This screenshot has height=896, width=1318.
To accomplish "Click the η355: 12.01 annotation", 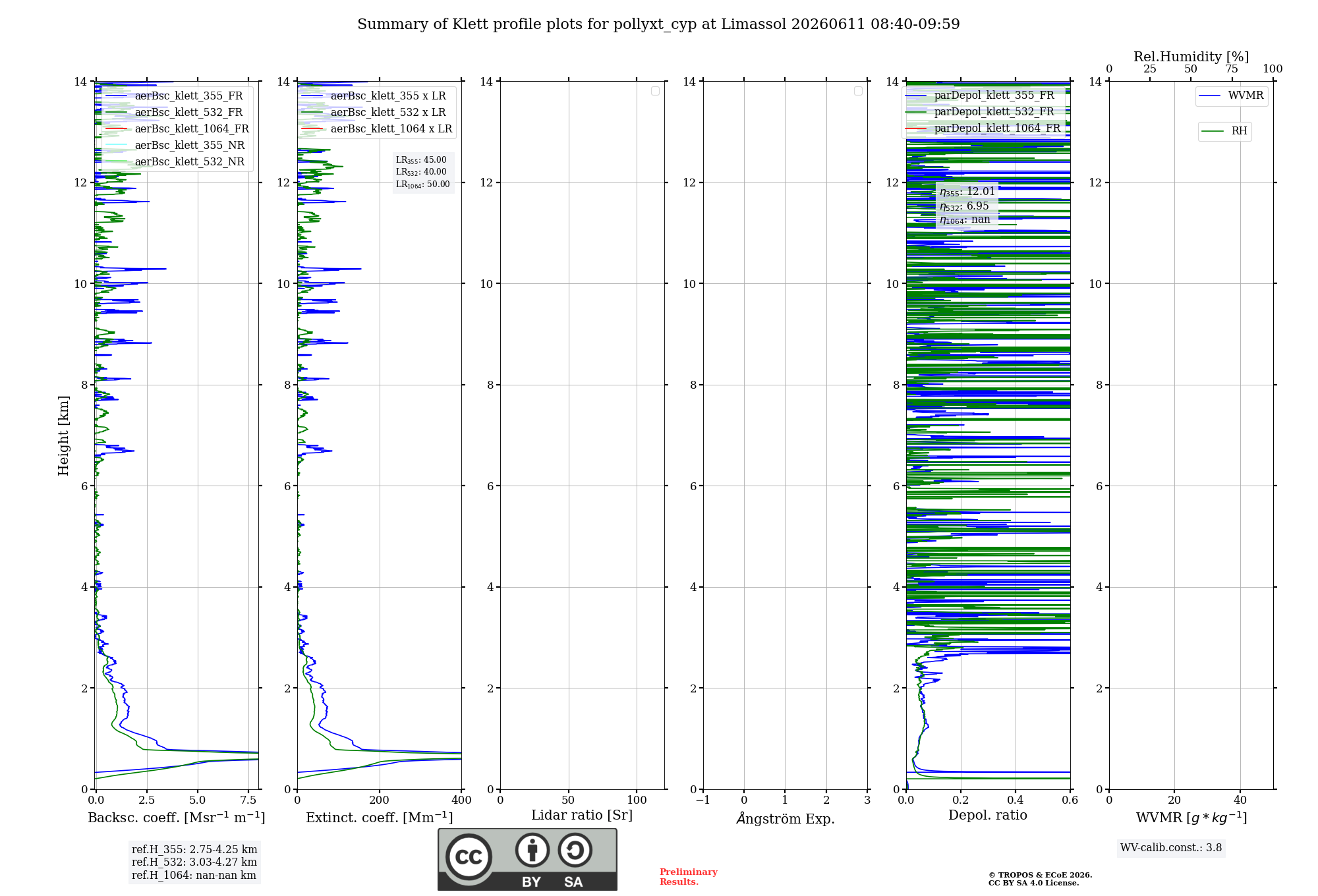I will (967, 192).
